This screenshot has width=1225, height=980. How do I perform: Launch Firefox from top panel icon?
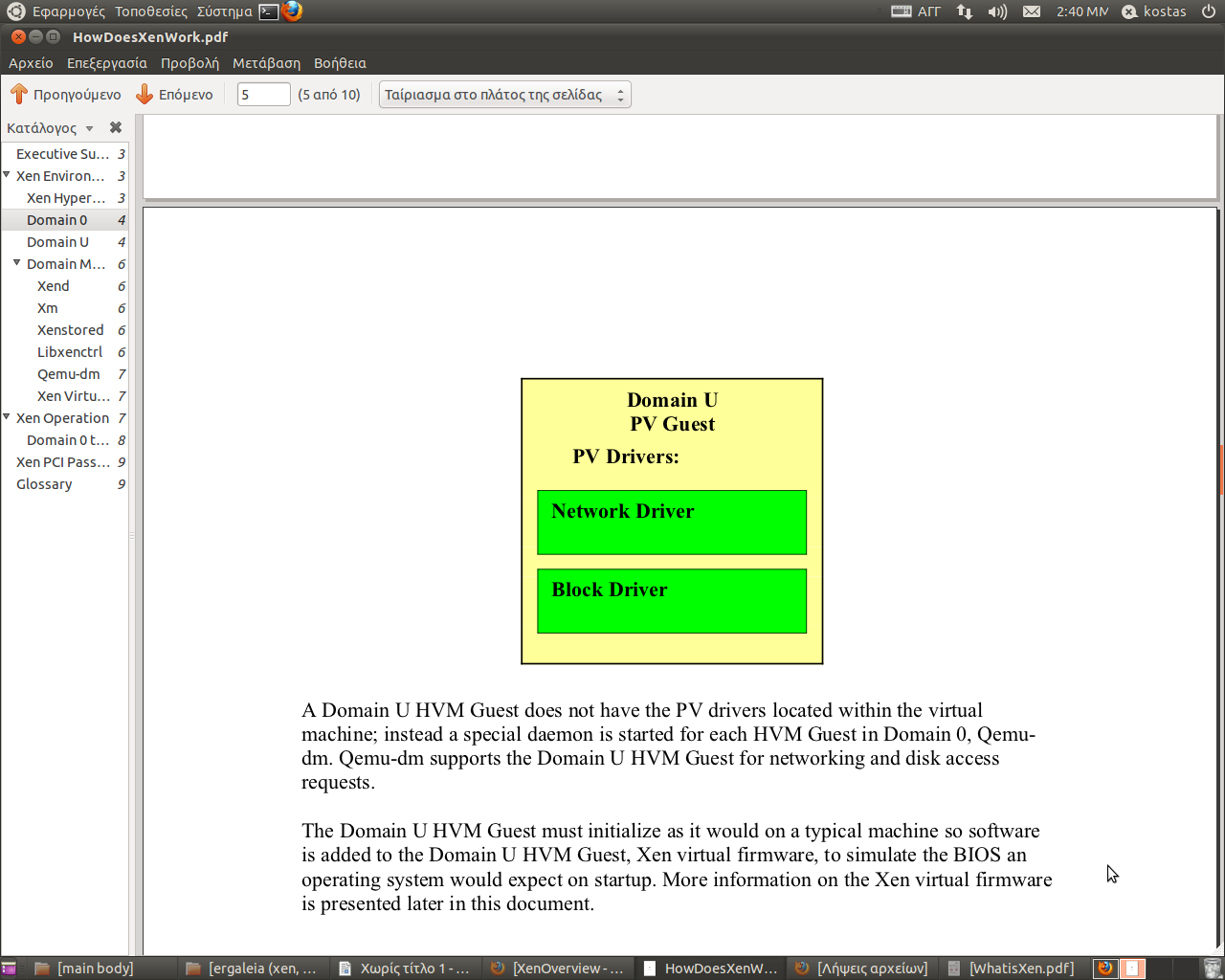292,11
